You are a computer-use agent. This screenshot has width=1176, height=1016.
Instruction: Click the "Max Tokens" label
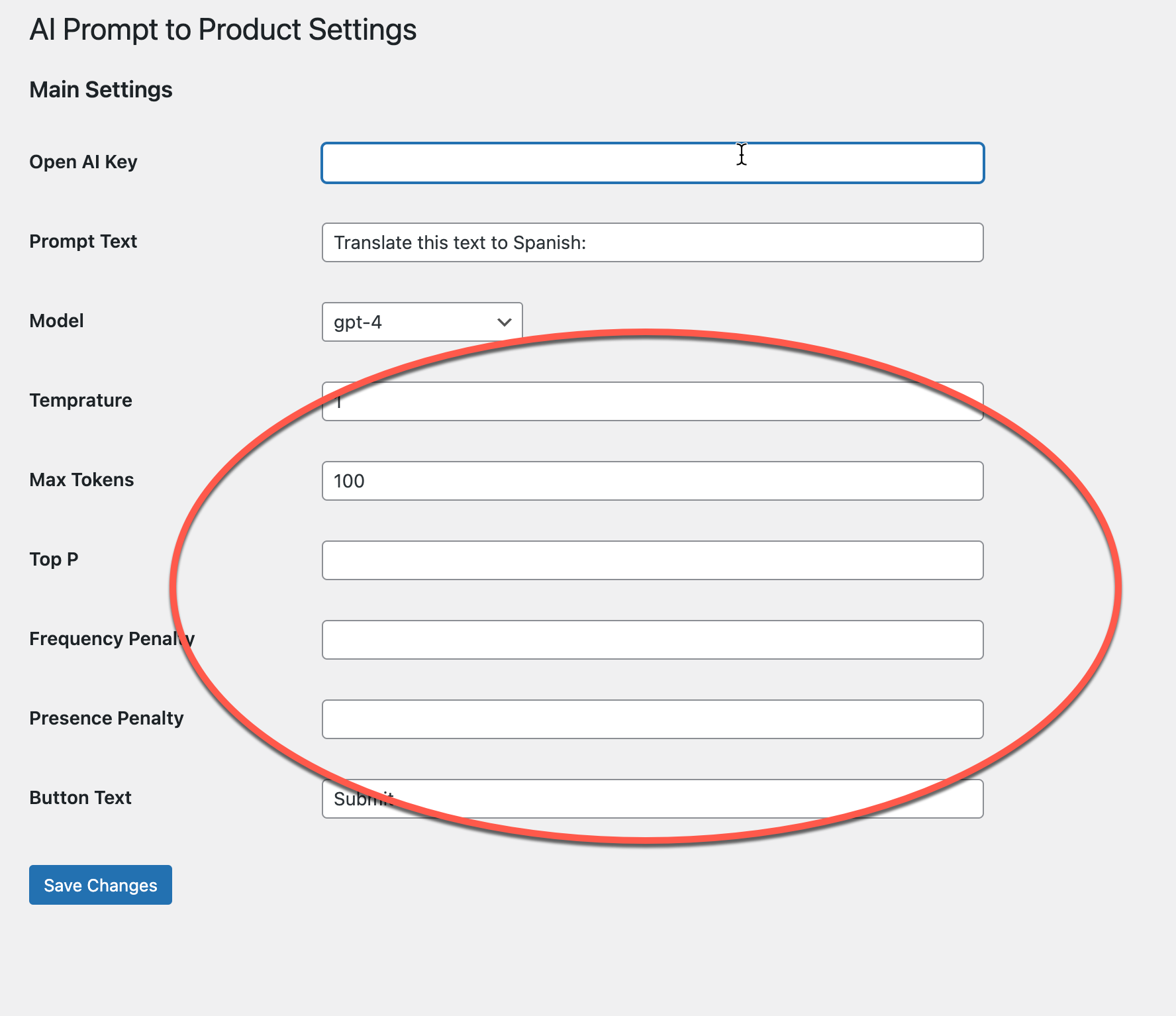(x=81, y=480)
